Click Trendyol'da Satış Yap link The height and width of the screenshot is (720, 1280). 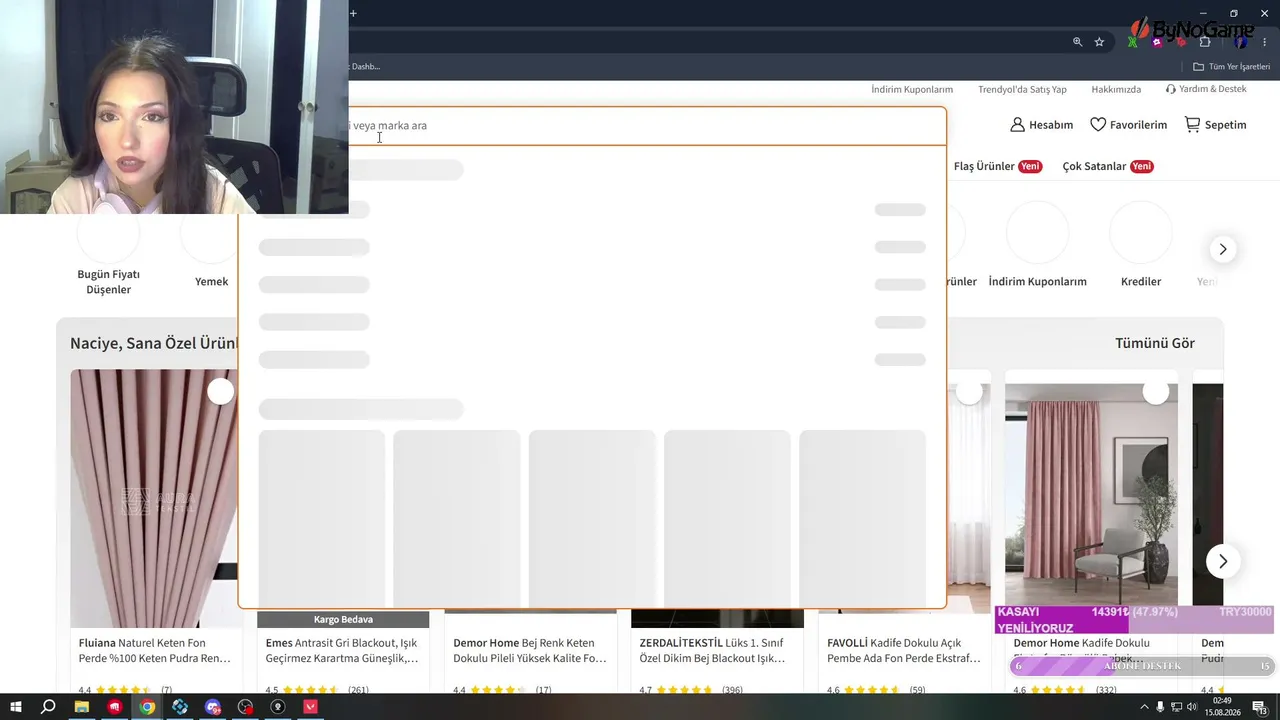(1022, 89)
